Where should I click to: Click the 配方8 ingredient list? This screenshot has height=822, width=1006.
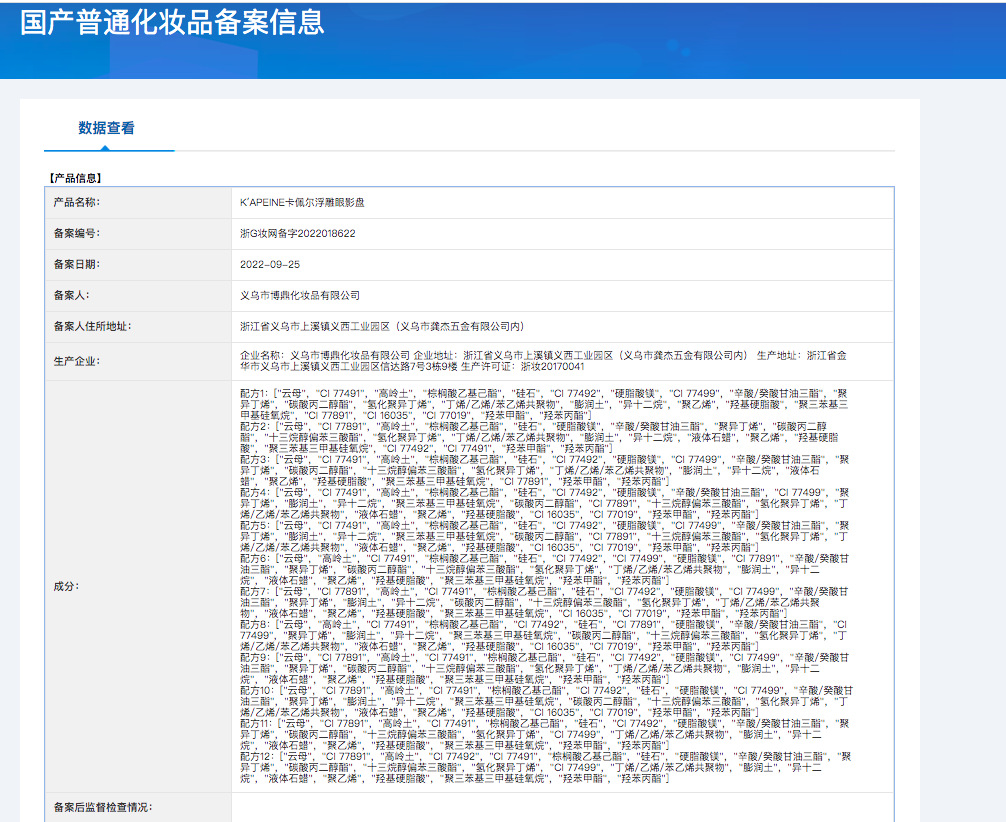[x=545, y=635]
